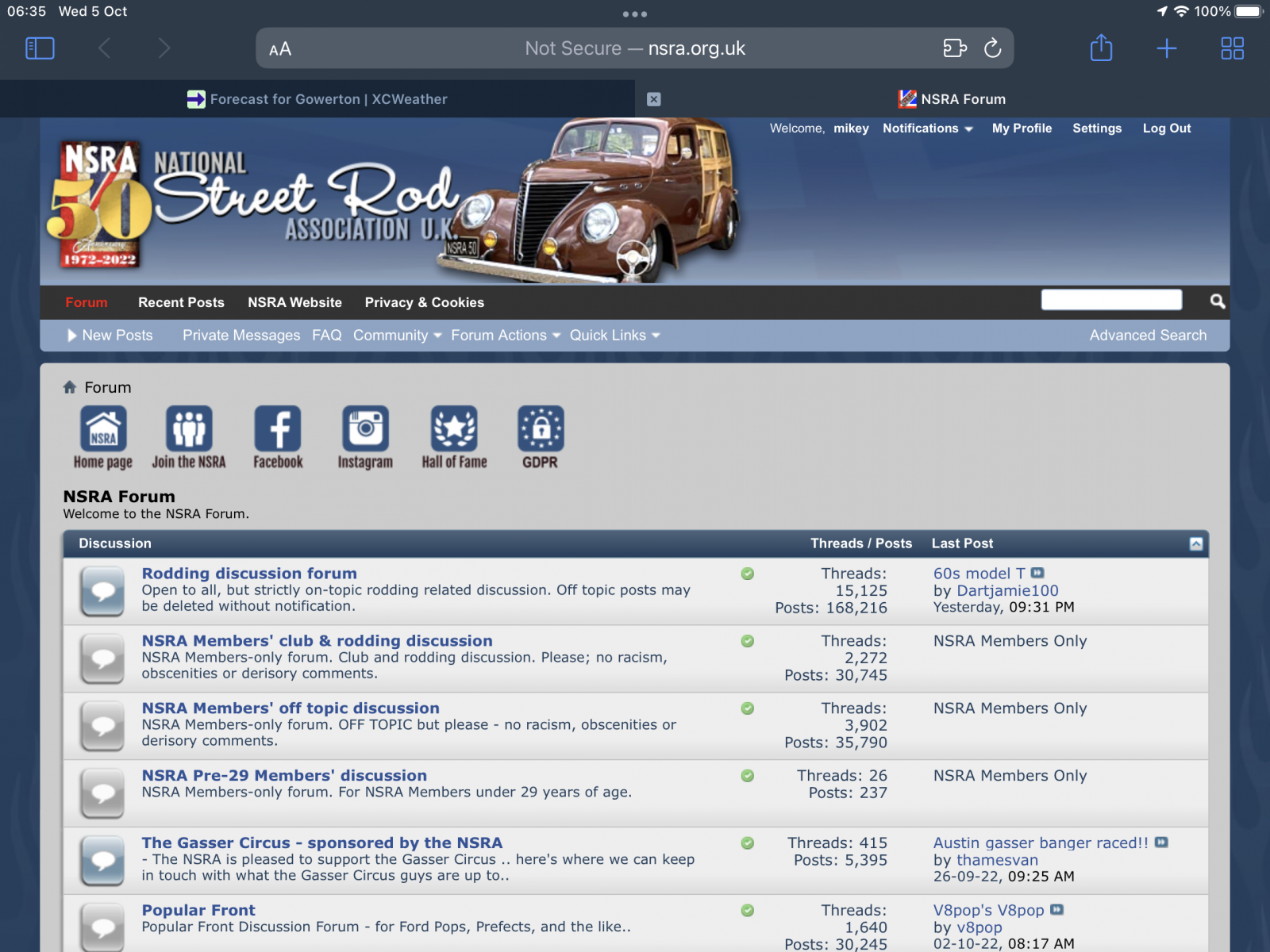Open NSRA Members' club & rodding discussion
The width and height of the screenshot is (1270, 952).
[x=317, y=641]
